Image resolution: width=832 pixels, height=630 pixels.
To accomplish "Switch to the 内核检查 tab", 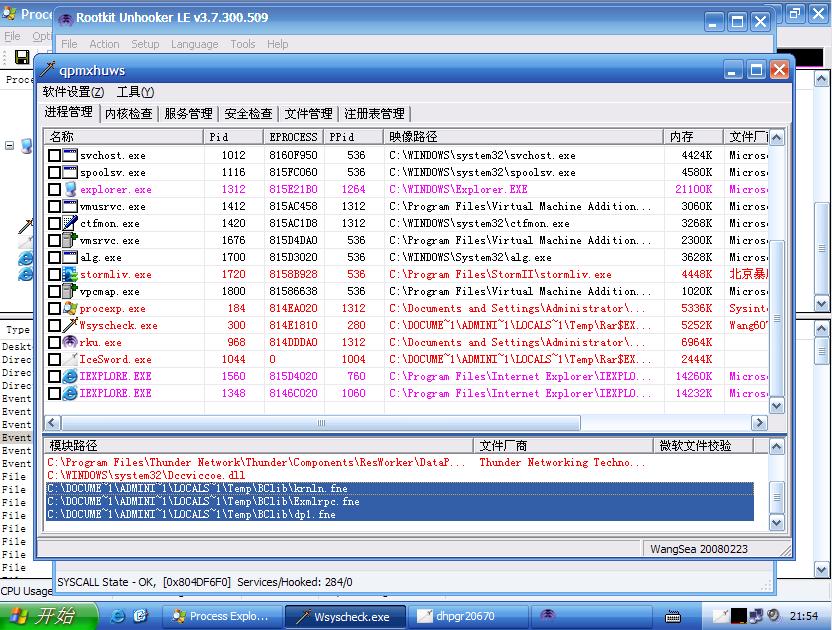I will [x=128, y=114].
